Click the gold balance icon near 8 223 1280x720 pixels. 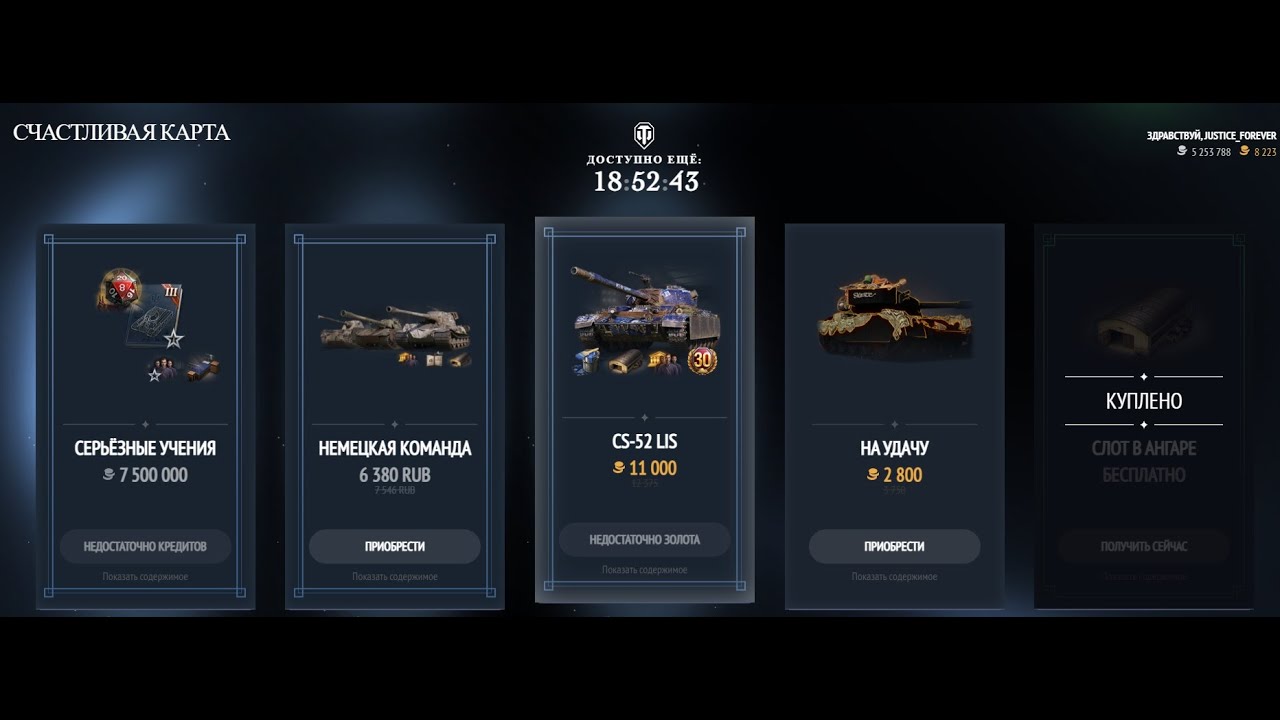coord(1245,151)
